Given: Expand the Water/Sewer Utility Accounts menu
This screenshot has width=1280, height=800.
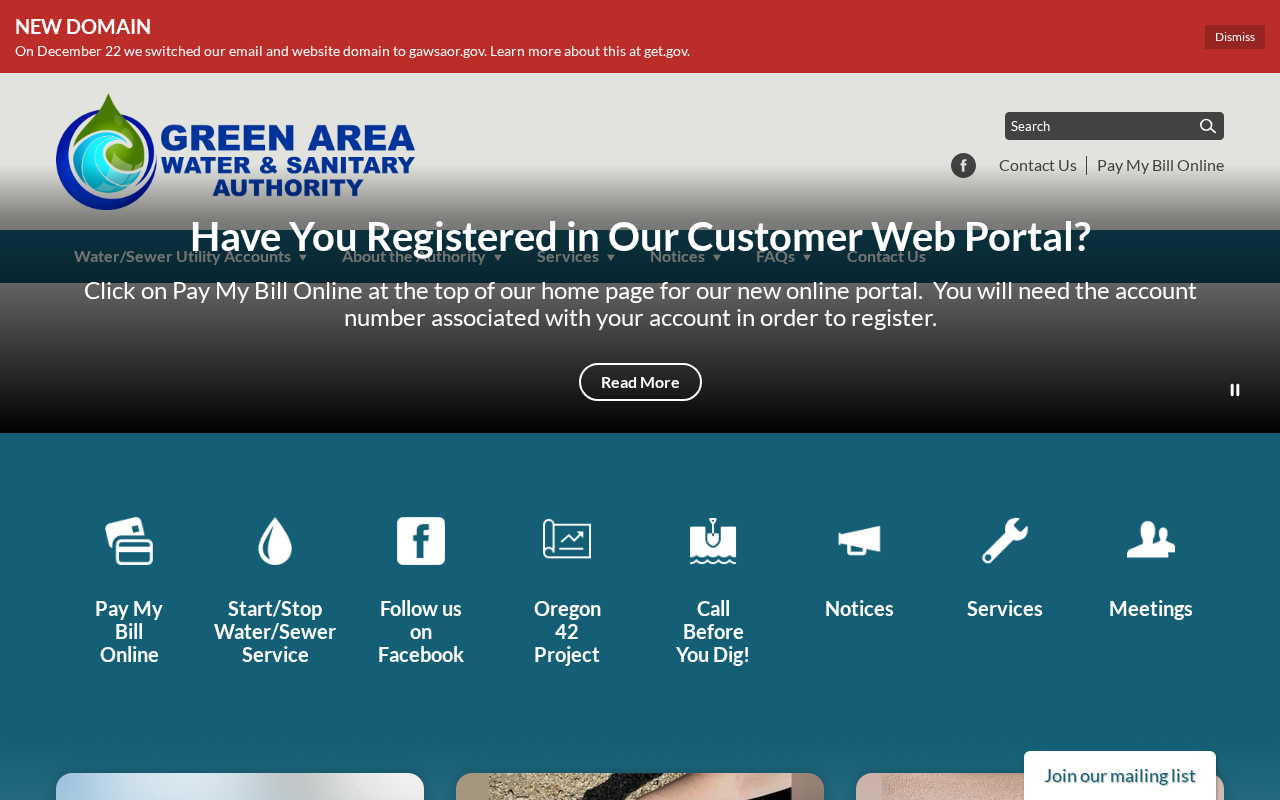Looking at the screenshot, I should click(191, 256).
